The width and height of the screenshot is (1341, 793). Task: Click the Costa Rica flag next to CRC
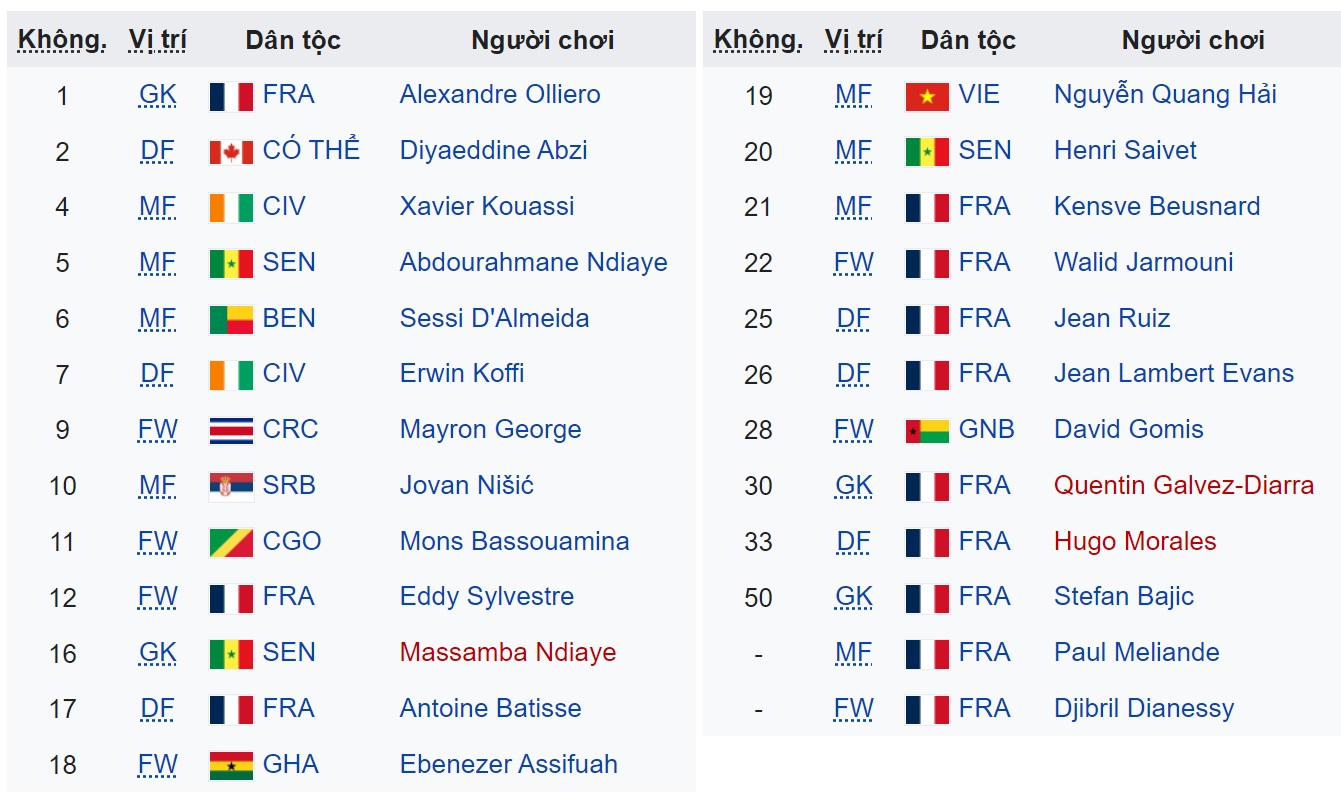point(231,431)
